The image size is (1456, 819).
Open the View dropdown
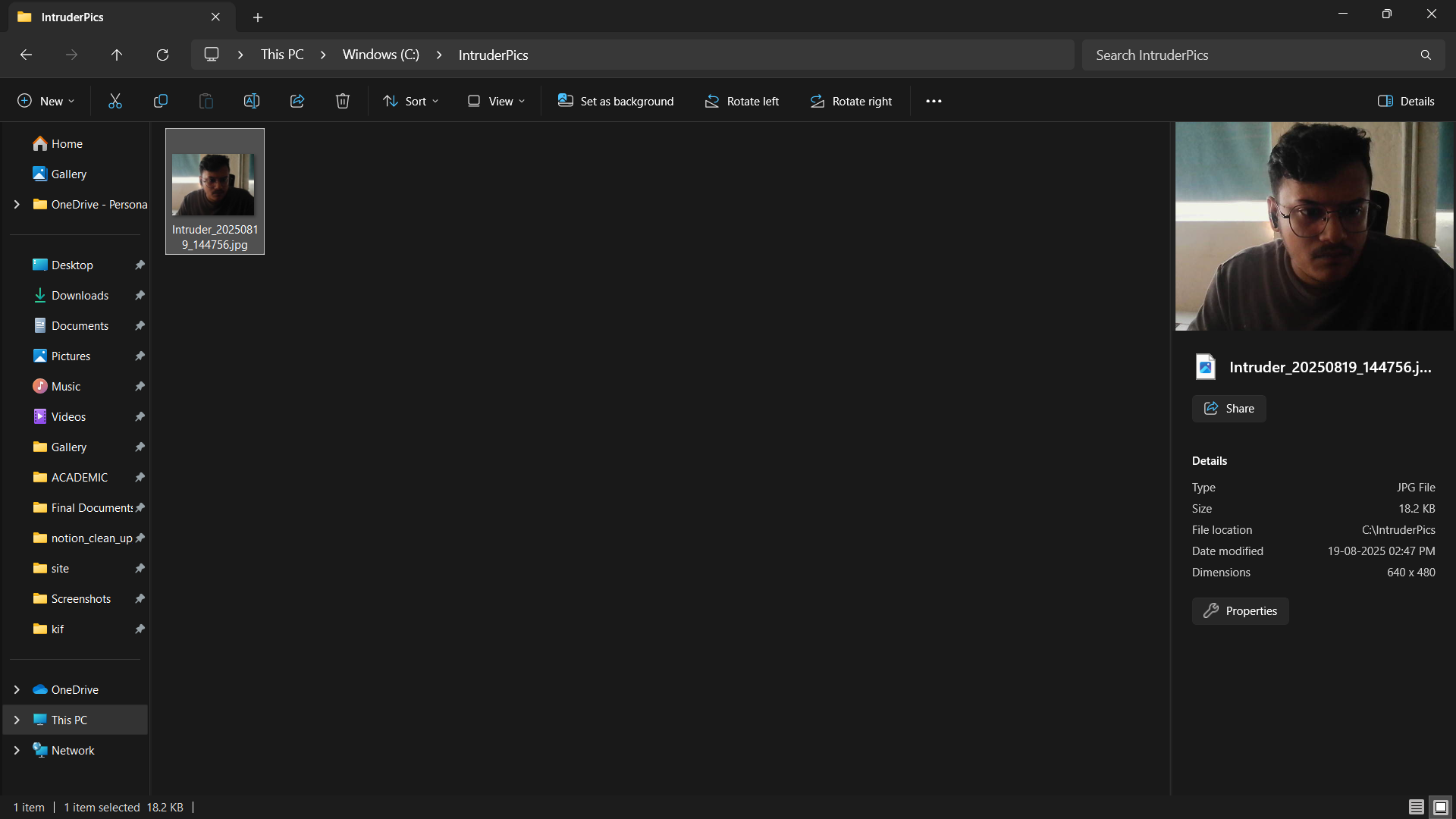point(497,101)
